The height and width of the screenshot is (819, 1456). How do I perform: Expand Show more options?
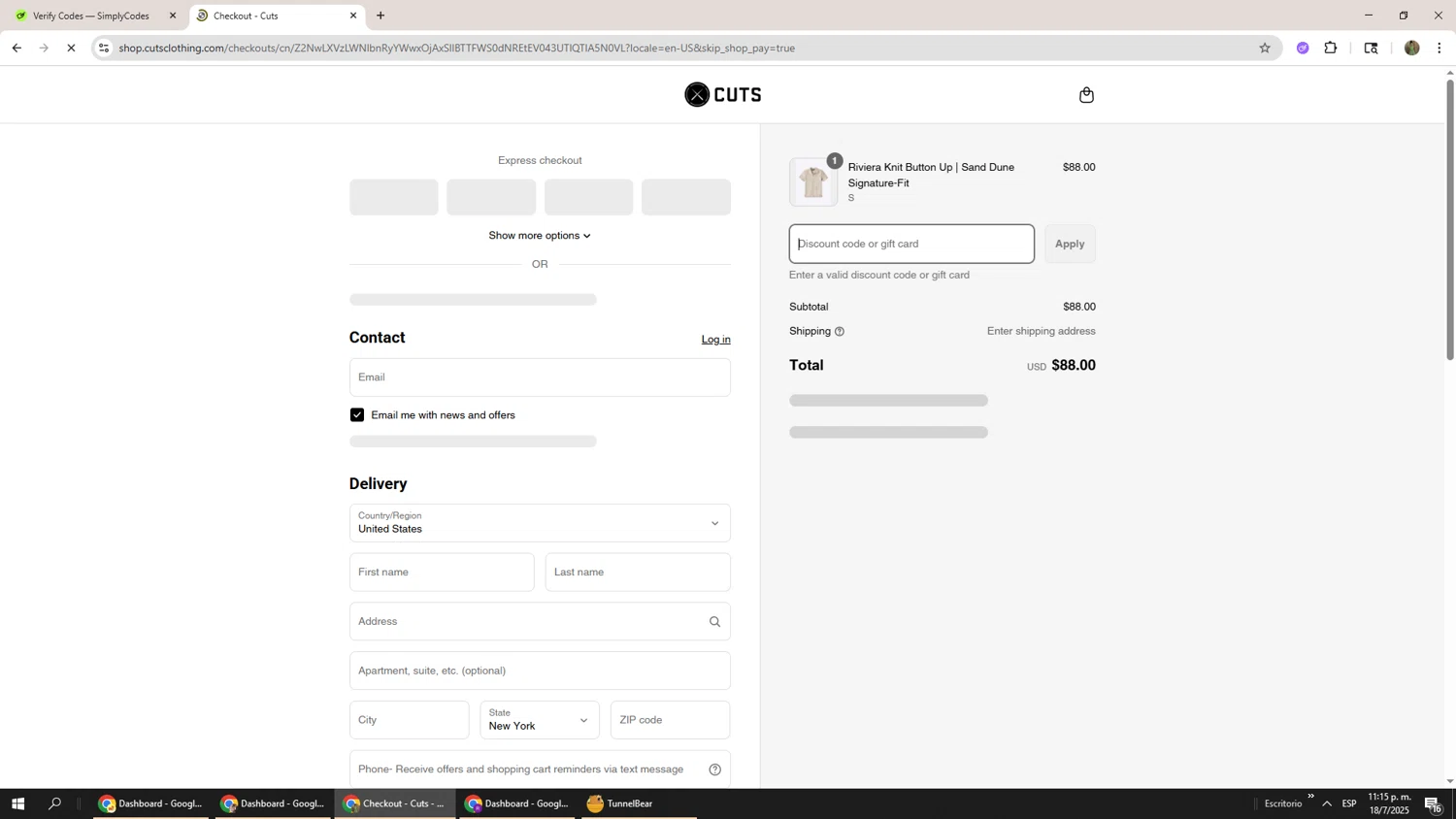pos(540,236)
